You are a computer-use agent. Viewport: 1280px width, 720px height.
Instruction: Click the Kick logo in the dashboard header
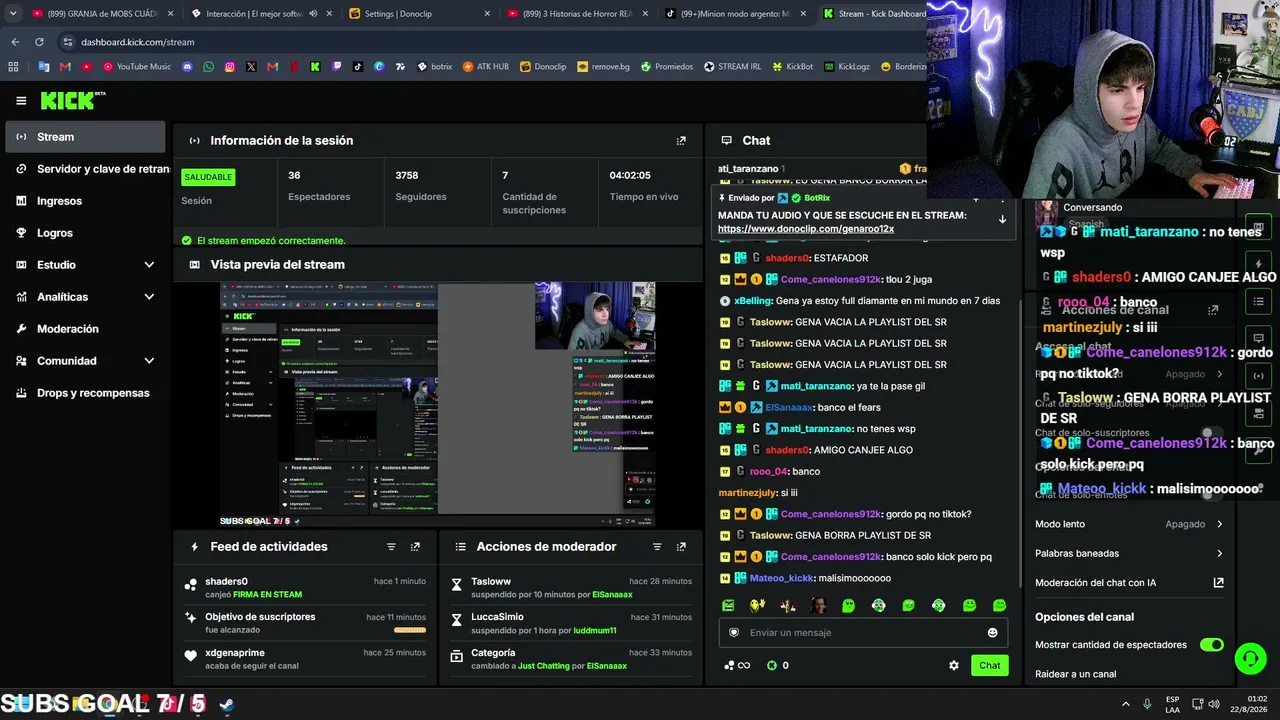click(x=72, y=100)
